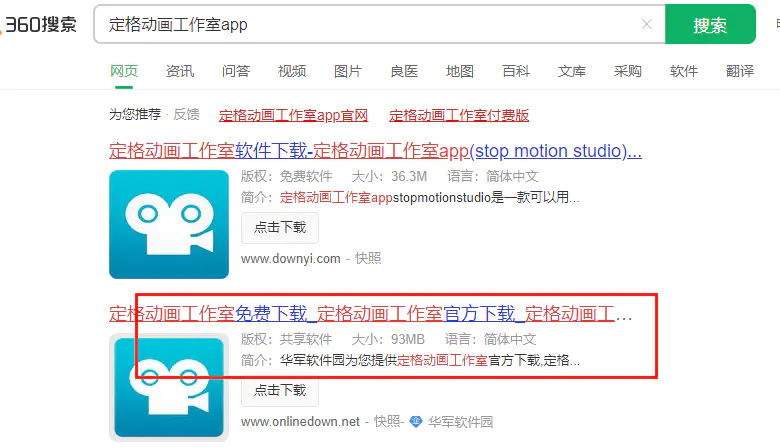The height and width of the screenshot is (447, 780).
Task: Switch to the 资讯 tab
Action: (x=180, y=71)
